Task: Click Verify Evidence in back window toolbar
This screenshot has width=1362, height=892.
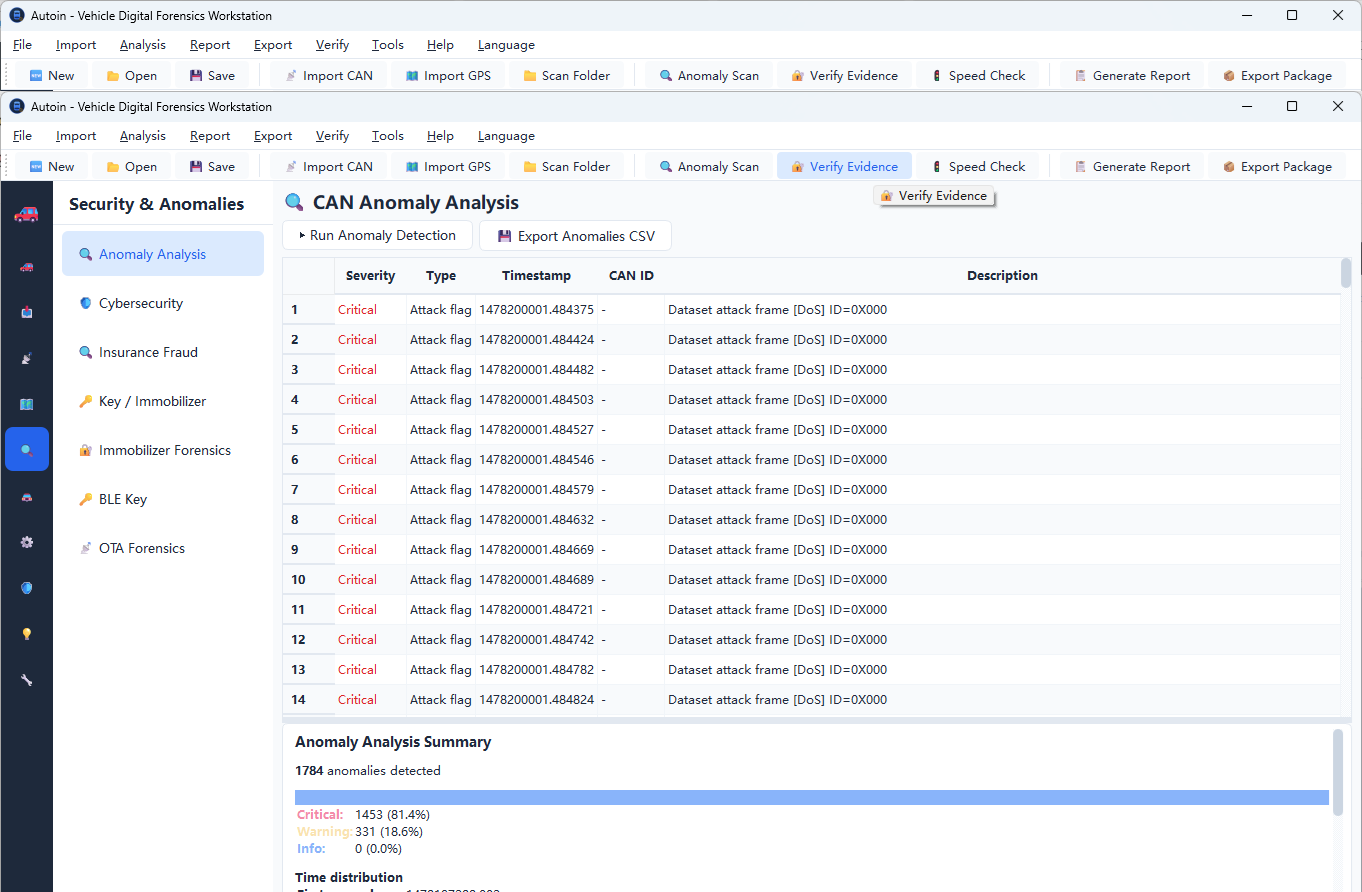Action: tap(844, 75)
